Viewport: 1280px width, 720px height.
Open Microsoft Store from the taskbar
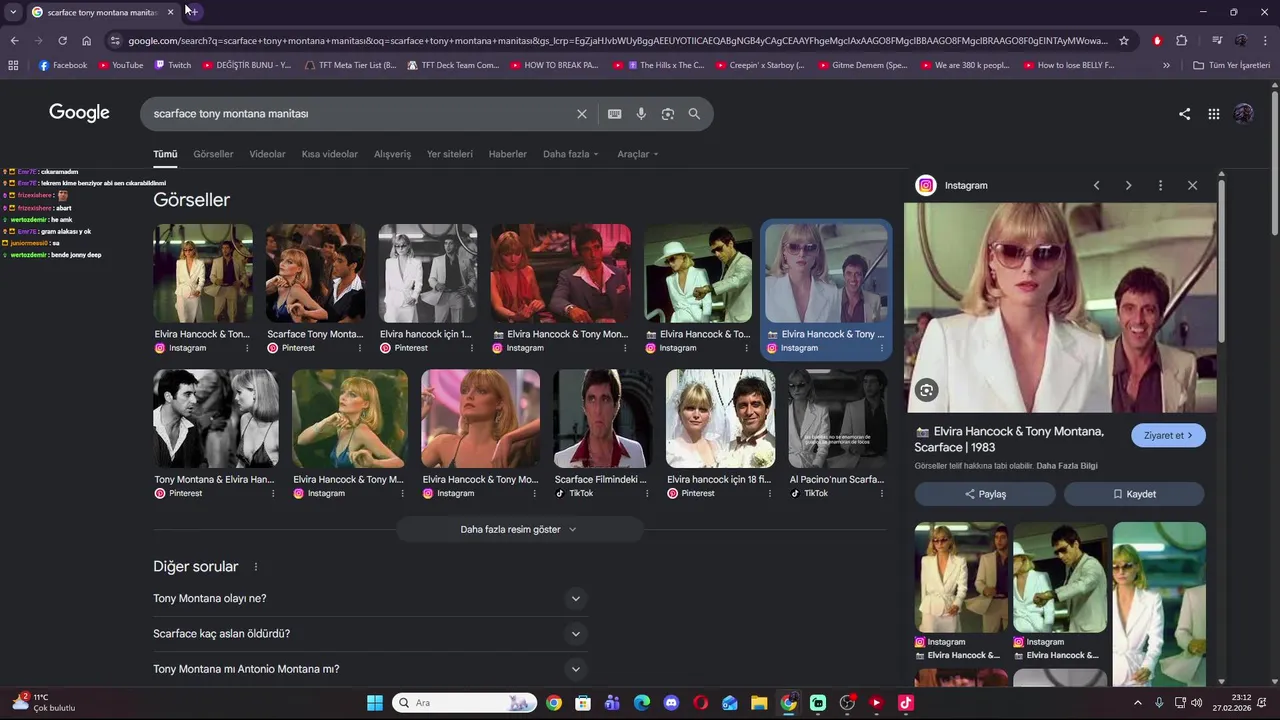pos(583,703)
